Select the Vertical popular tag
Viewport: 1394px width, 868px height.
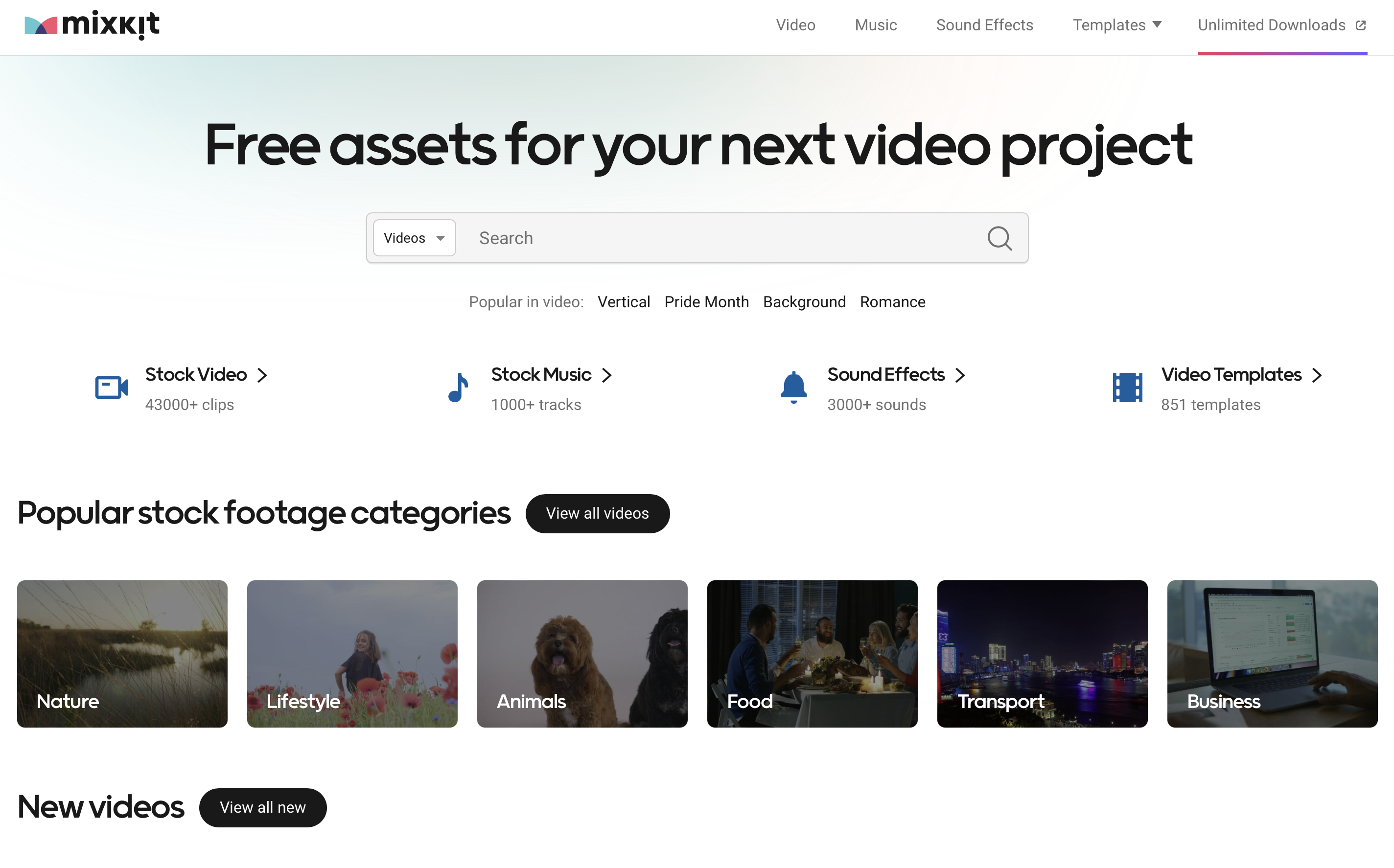(624, 302)
